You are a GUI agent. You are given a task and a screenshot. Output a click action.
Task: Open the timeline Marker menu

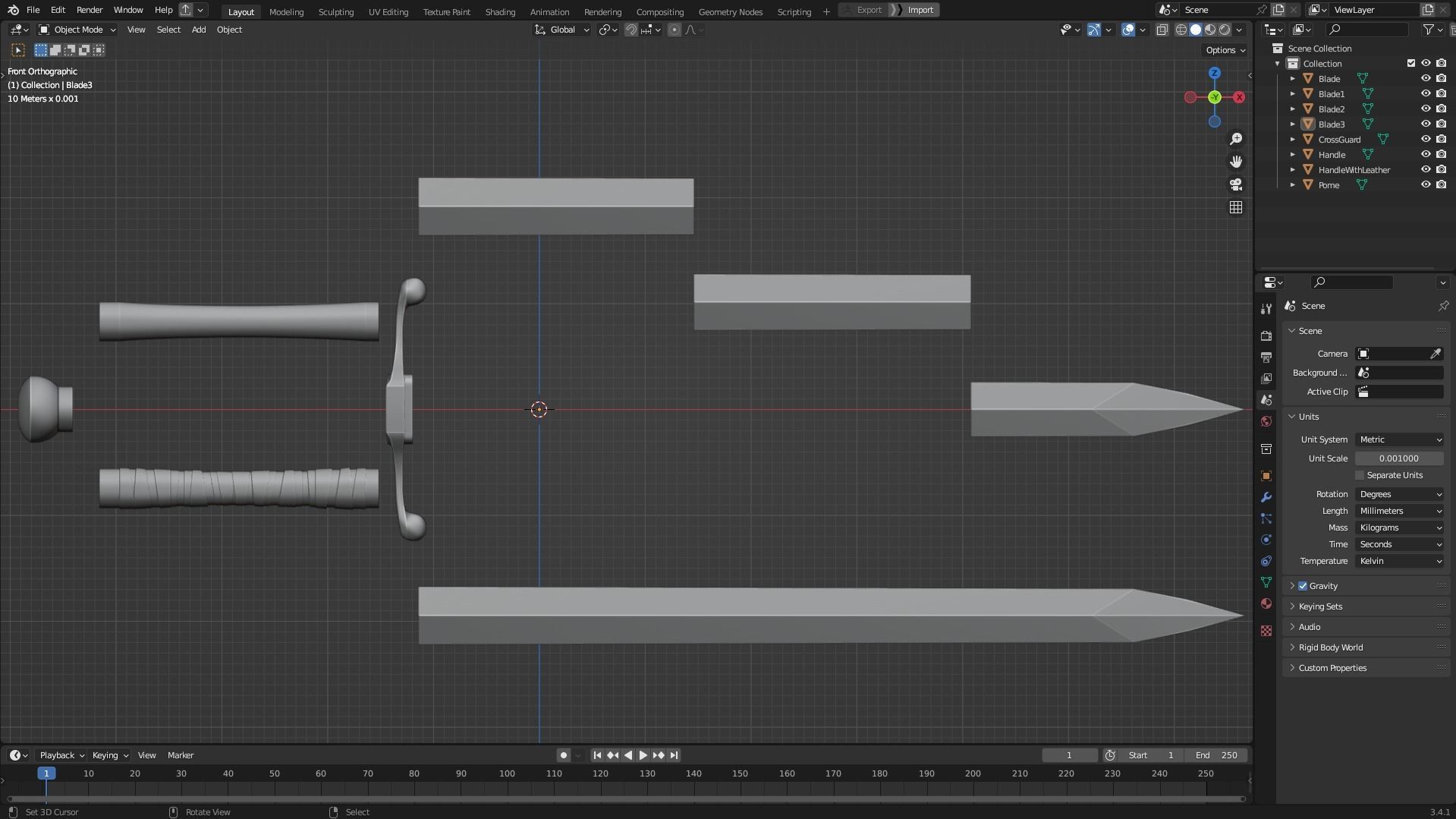(181, 755)
